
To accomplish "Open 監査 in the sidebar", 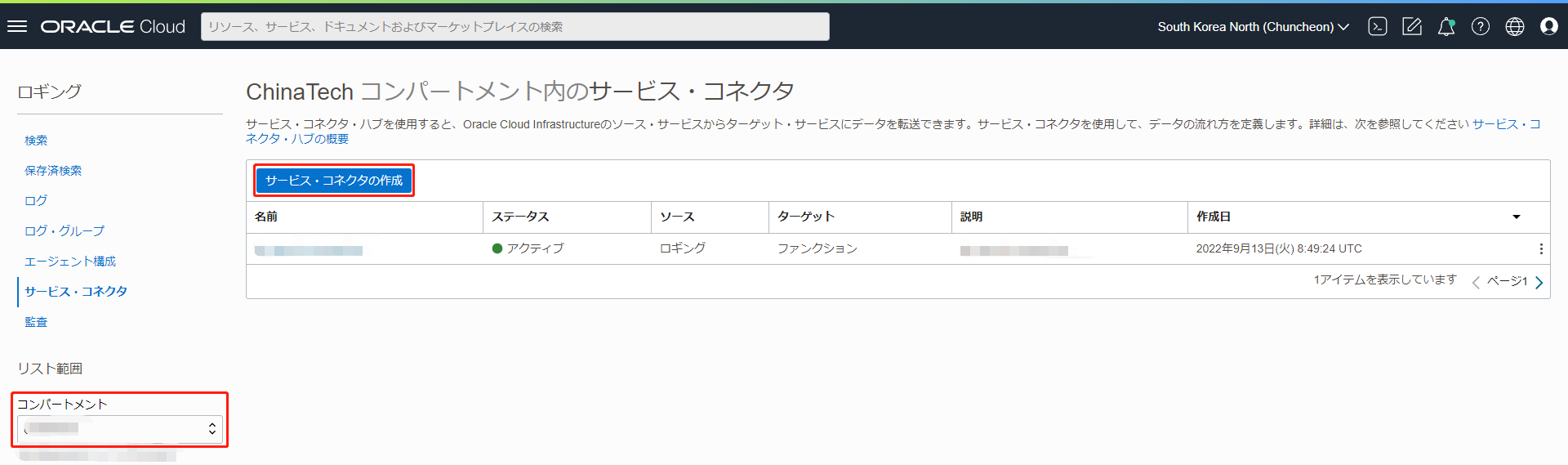I will point(36,322).
